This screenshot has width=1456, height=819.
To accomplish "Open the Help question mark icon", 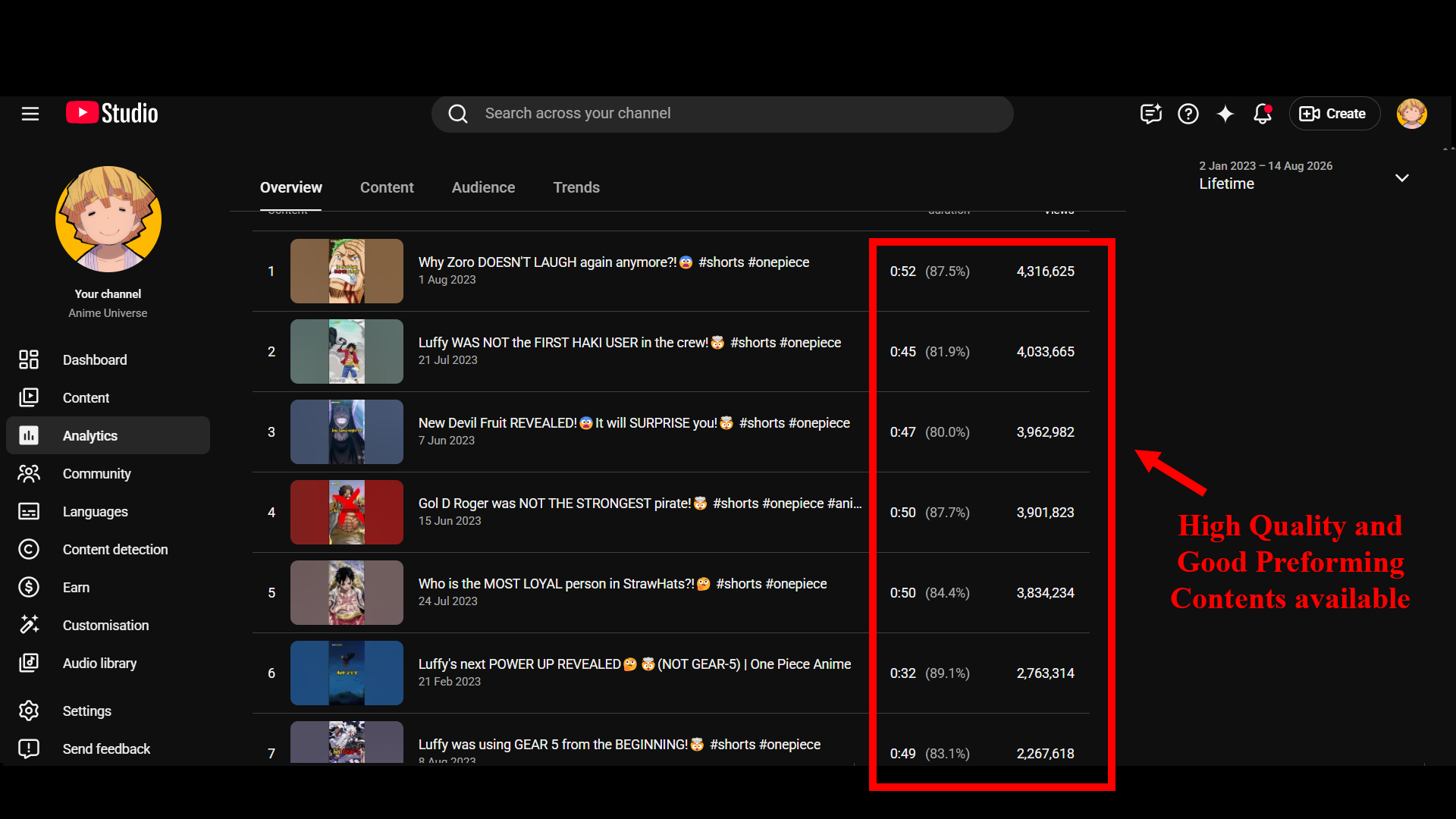I will (x=1188, y=114).
